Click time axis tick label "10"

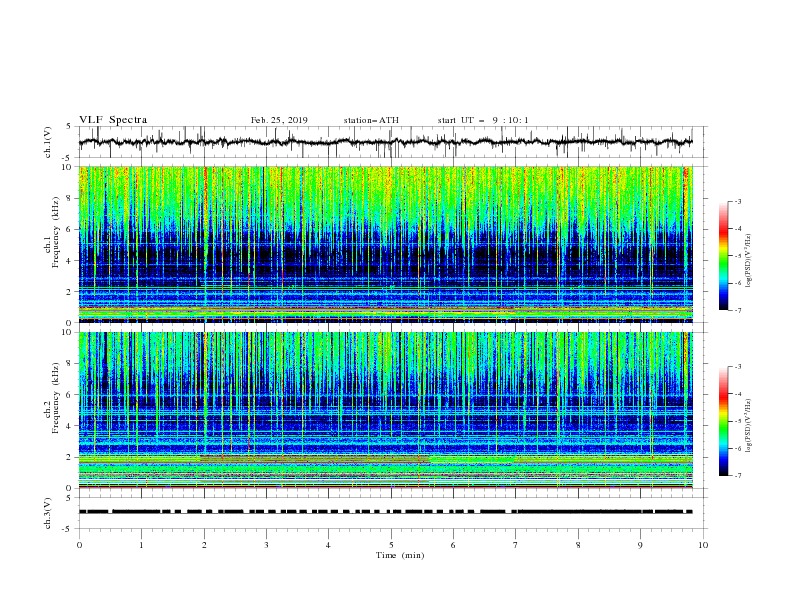pyautogui.click(x=703, y=545)
